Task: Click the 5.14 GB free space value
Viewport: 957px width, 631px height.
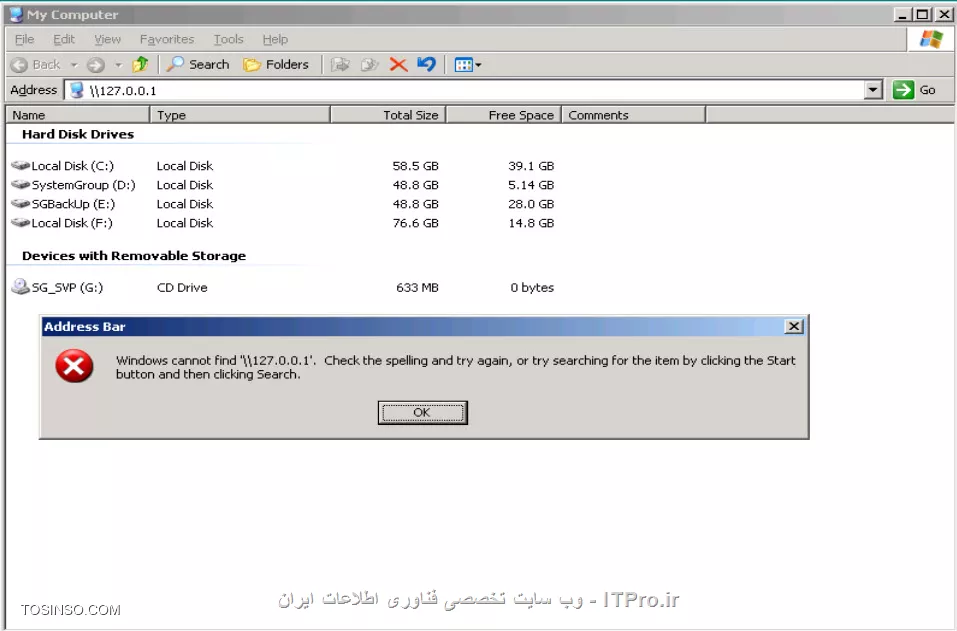Action: (x=531, y=185)
